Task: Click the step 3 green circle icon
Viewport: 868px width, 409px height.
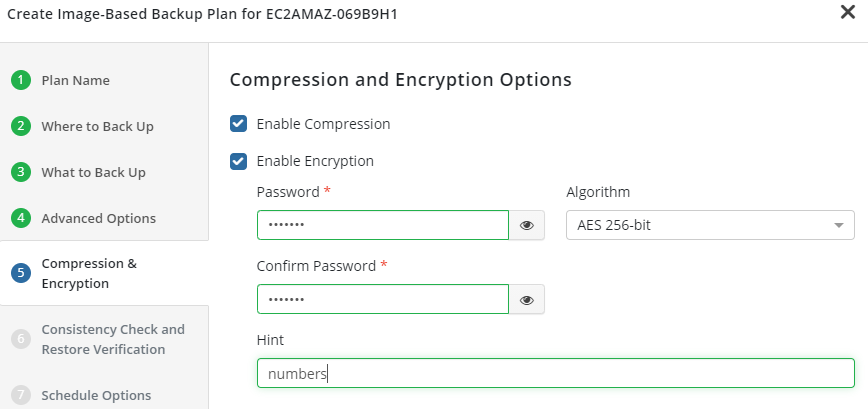Action: coord(21,172)
